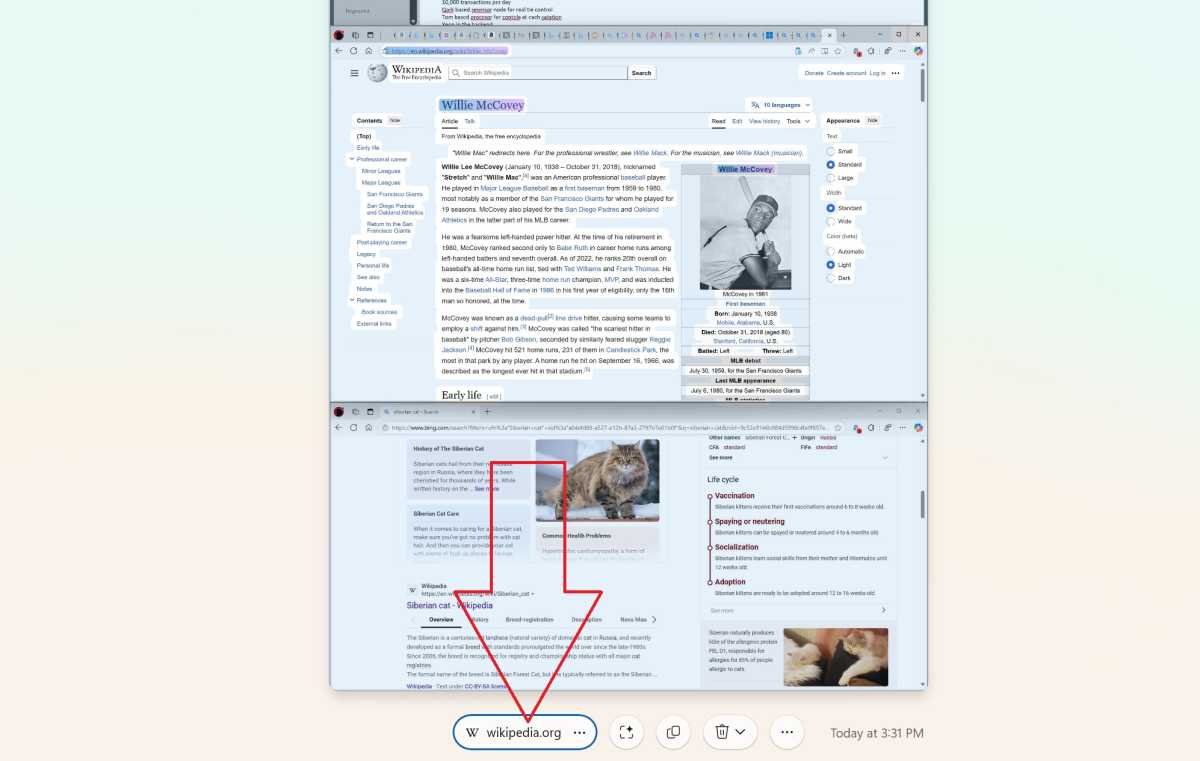Open Wikipedia's hamburger main menu
The height and width of the screenshot is (761, 1200).
(354, 72)
